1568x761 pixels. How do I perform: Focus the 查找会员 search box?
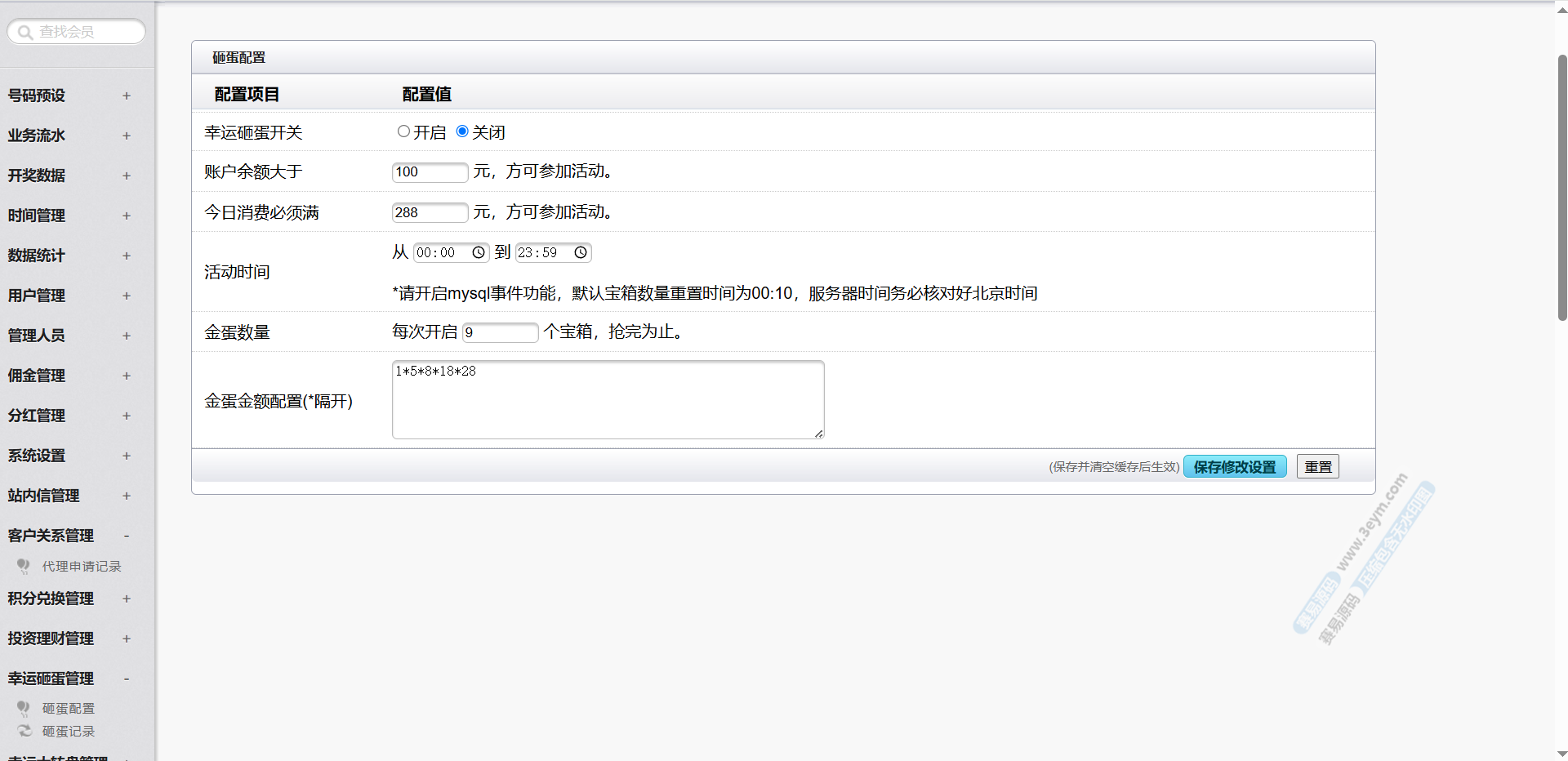coord(86,32)
